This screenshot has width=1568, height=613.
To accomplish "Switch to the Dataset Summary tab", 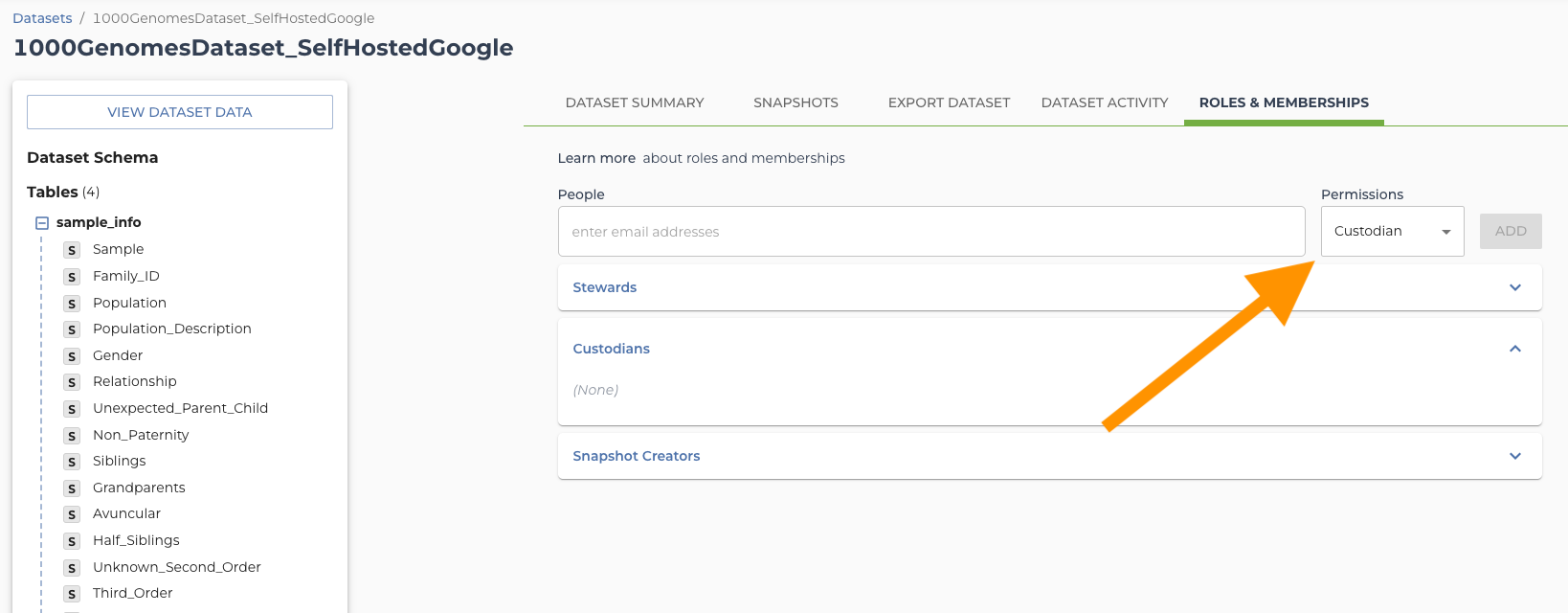I will [x=635, y=102].
